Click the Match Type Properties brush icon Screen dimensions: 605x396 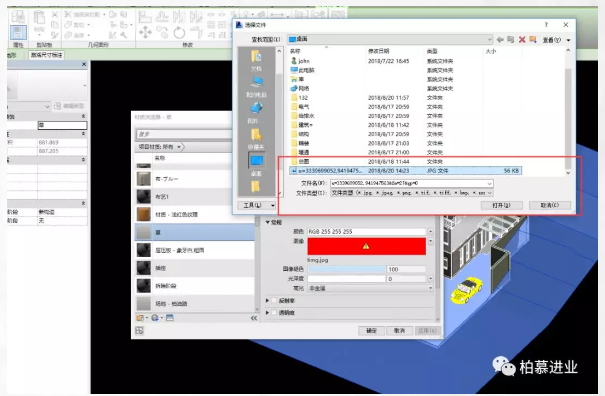tap(55, 35)
